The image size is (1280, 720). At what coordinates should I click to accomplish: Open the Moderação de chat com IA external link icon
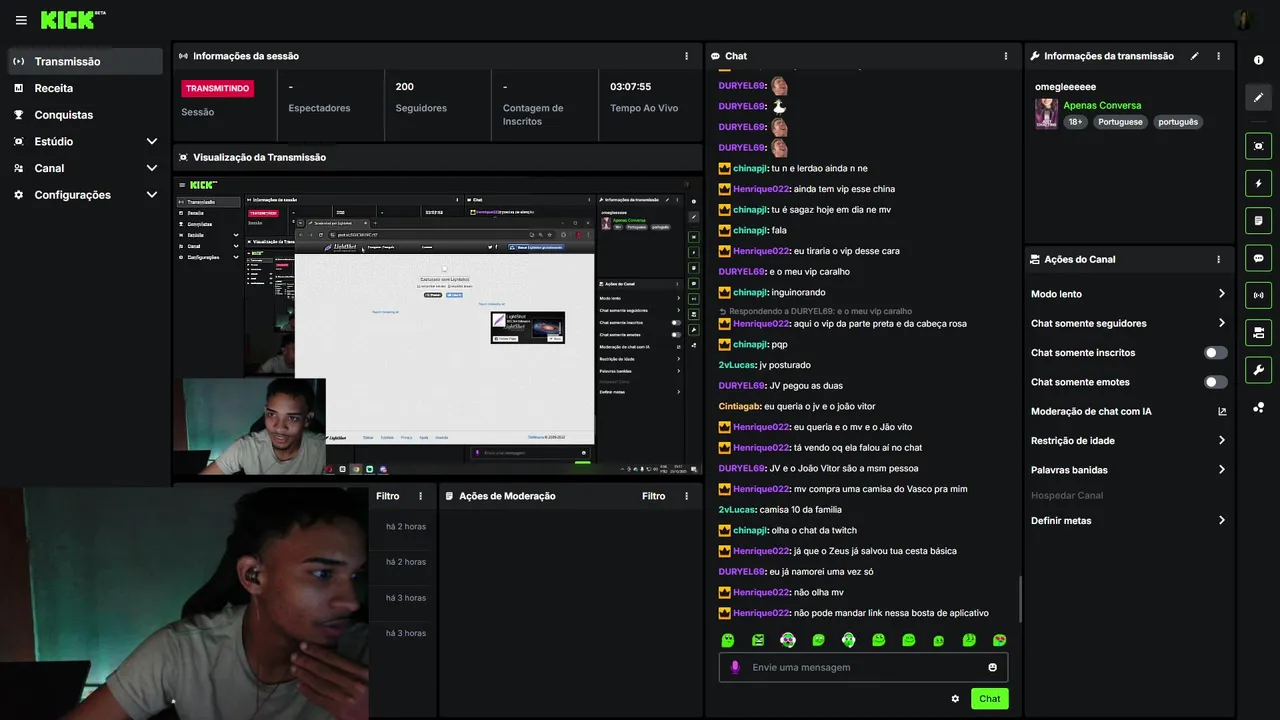[x=1222, y=411]
